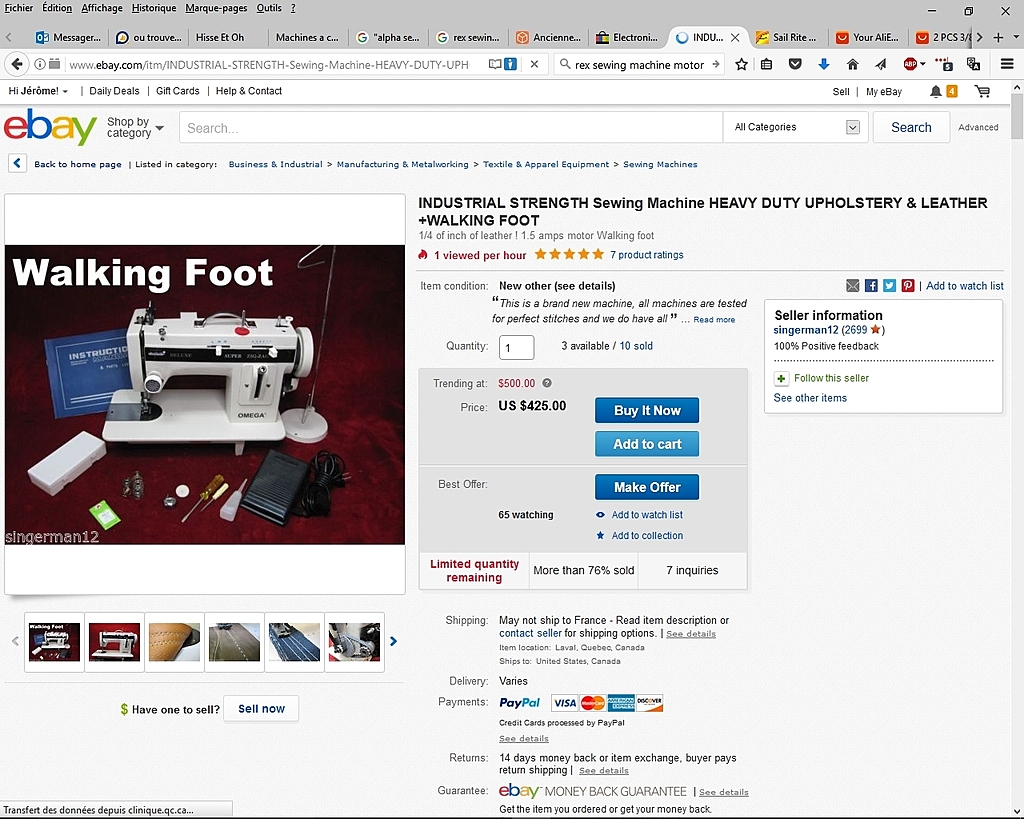
Task: Open the 10 sold link
Action: click(636, 345)
